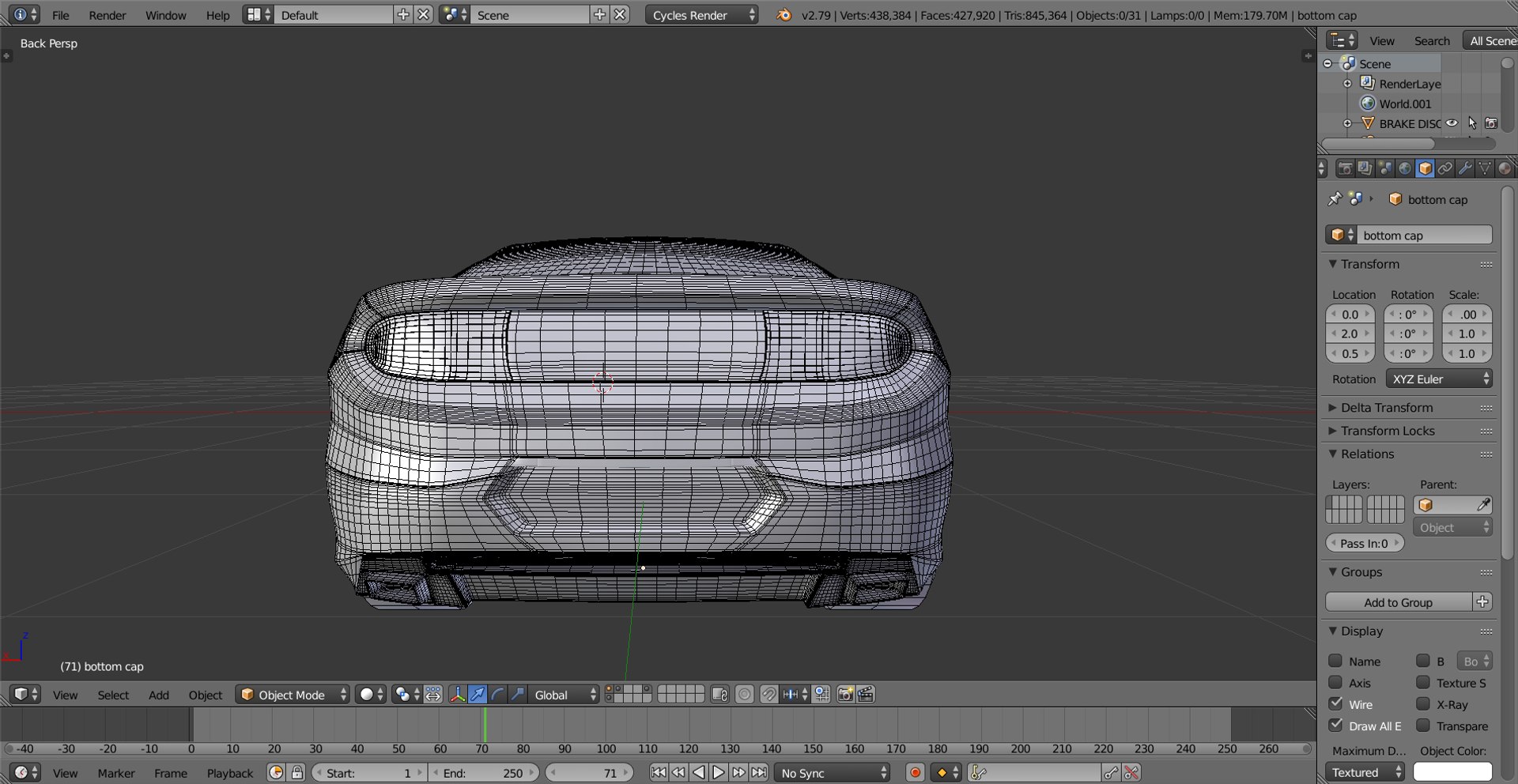Disable the Wire display checkbox
The width and height of the screenshot is (1518, 784).
[x=1335, y=703]
